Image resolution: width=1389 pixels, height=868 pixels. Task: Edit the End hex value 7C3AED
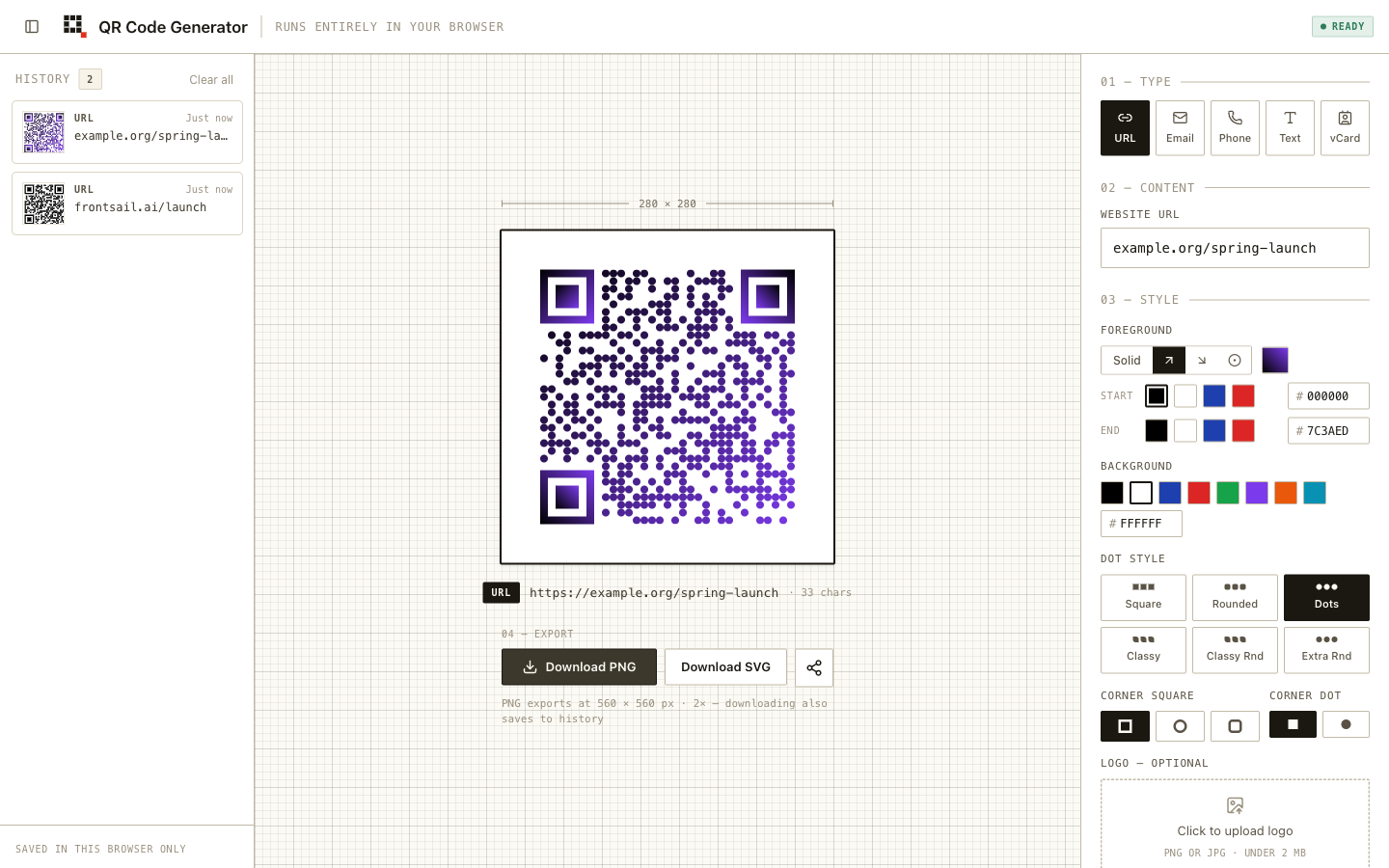click(x=1328, y=431)
